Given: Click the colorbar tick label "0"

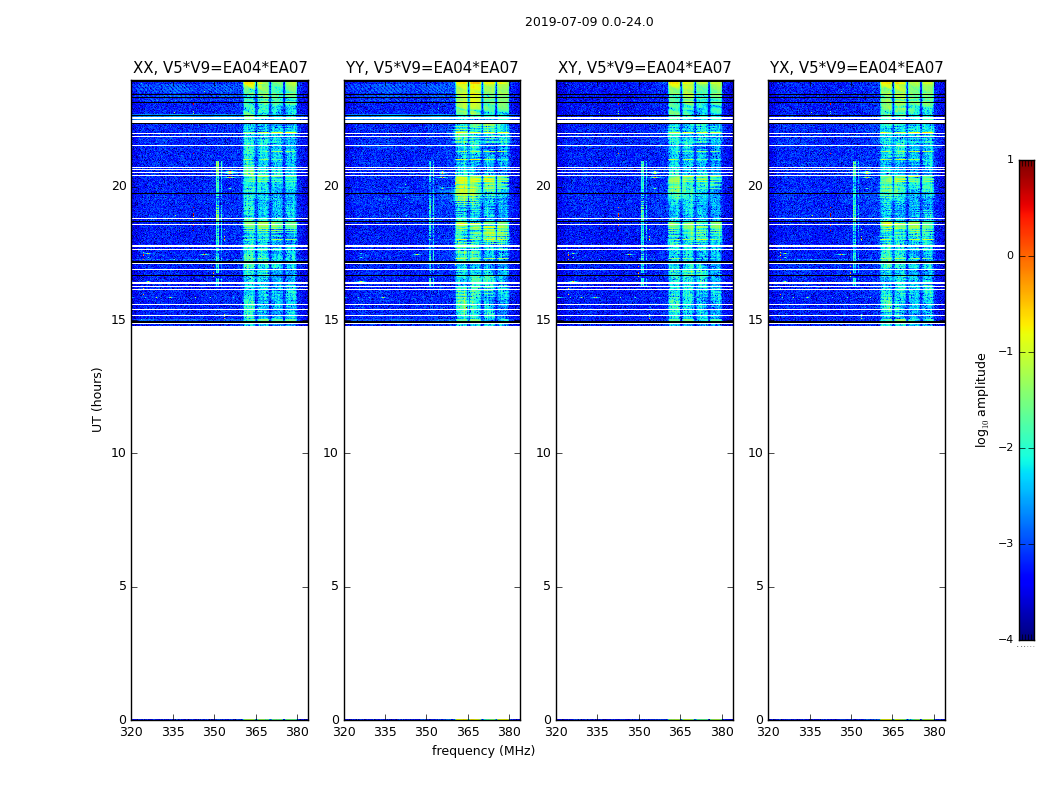Looking at the screenshot, I should pyautogui.click(x=1009, y=256).
